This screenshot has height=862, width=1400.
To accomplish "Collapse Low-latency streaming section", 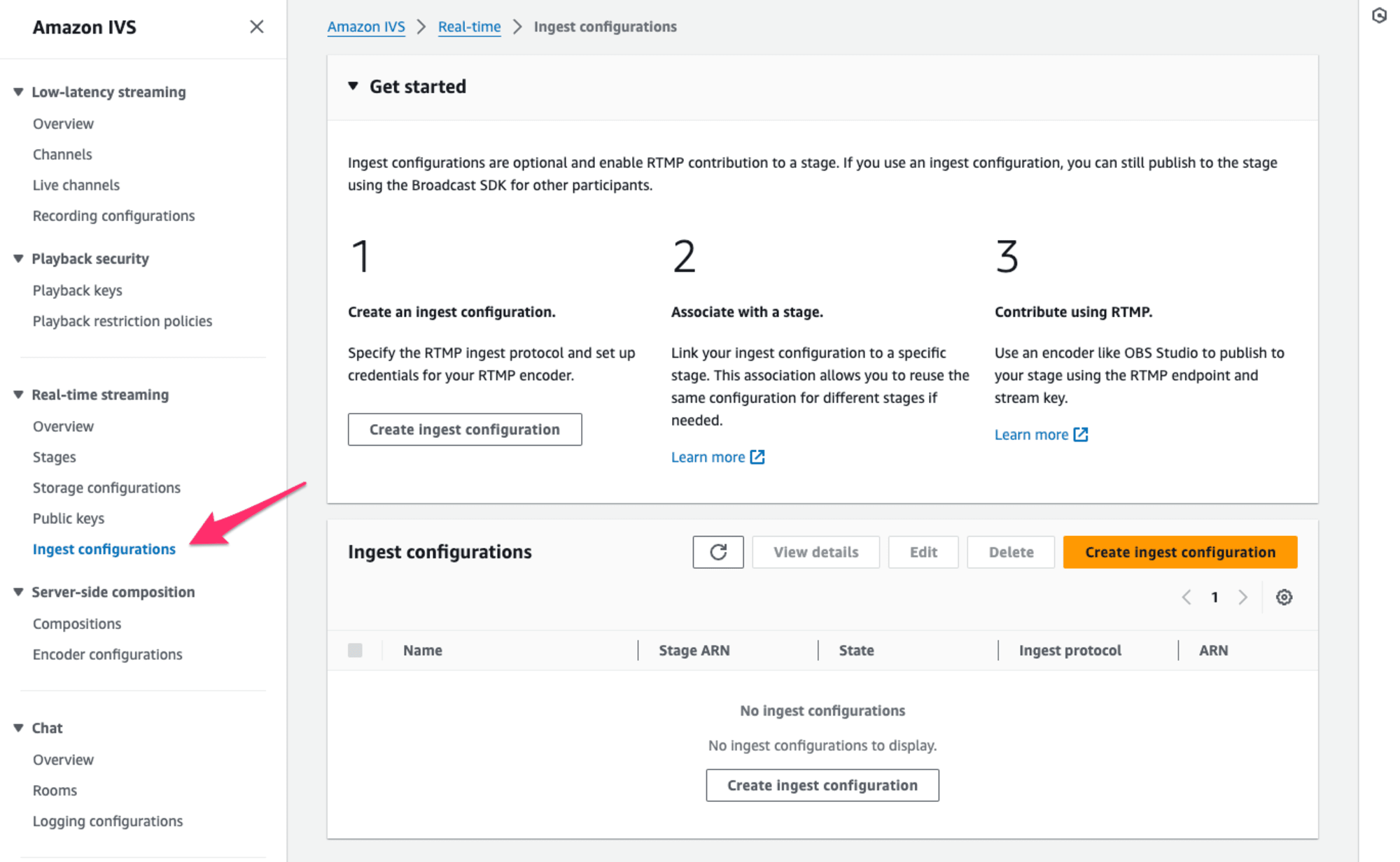I will point(19,92).
